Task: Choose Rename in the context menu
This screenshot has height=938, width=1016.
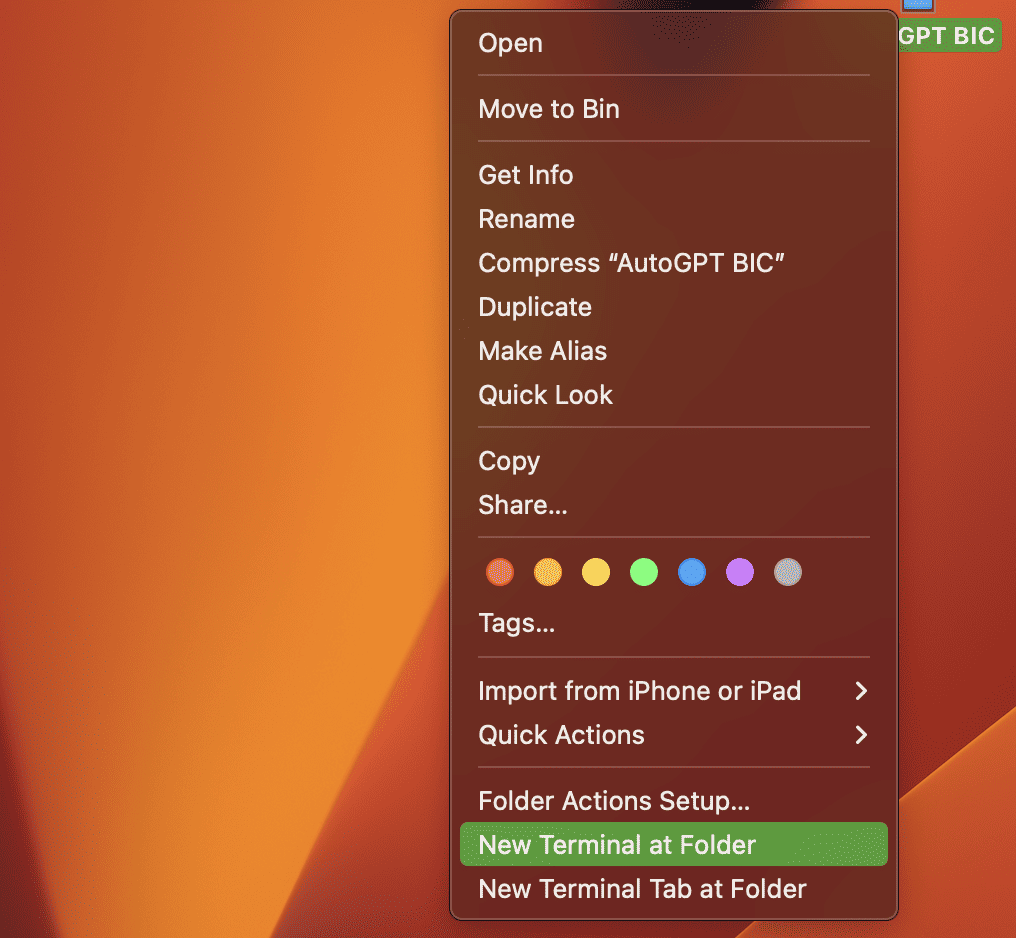Action: pyautogui.click(x=673, y=219)
